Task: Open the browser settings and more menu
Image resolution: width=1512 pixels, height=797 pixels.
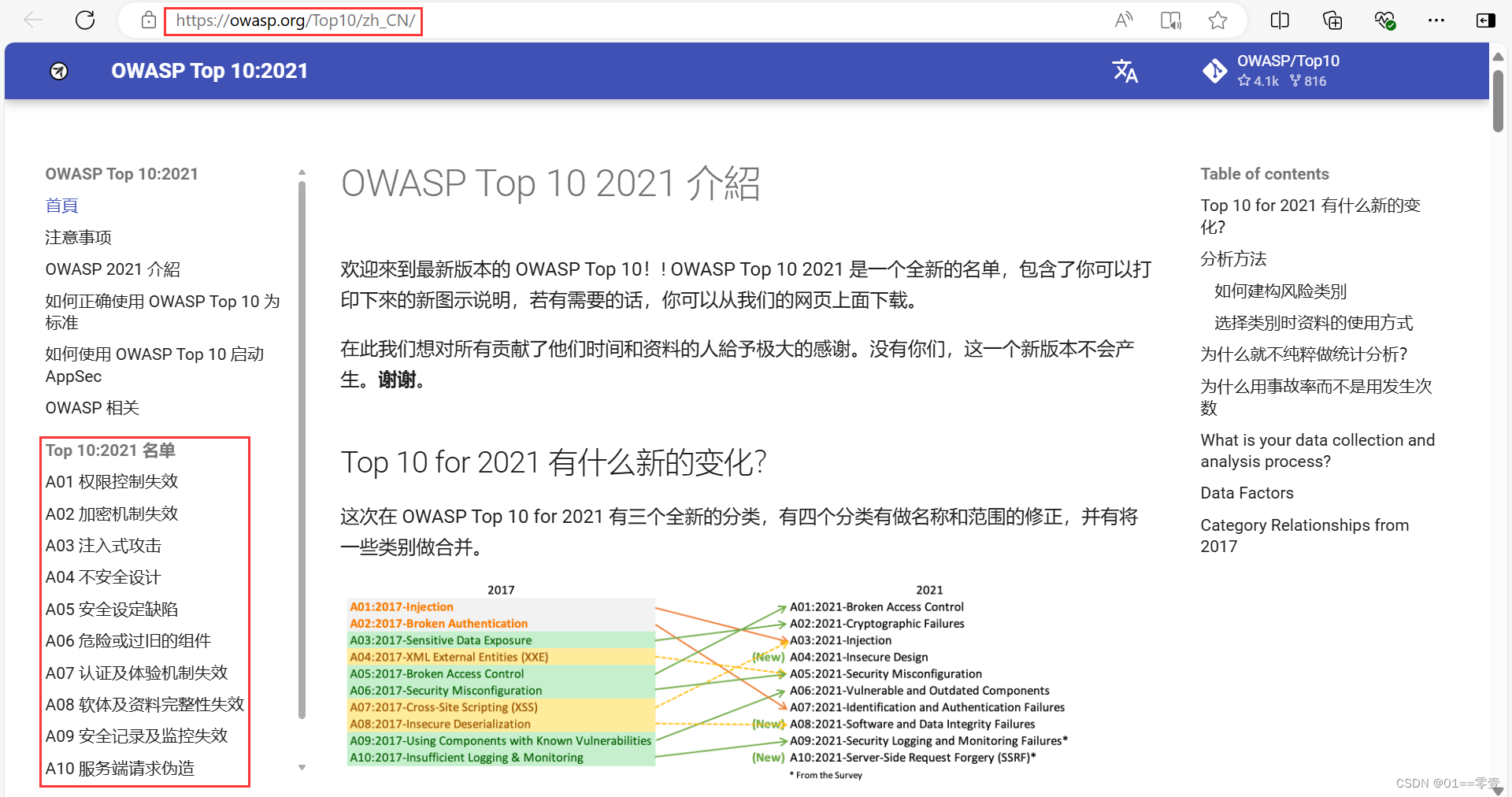Action: click(x=1436, y=20)
